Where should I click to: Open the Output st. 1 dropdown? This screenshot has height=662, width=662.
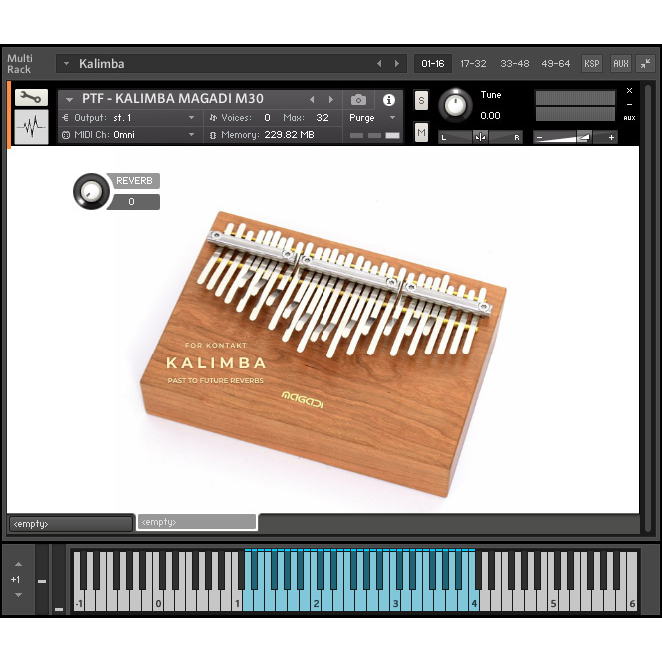tap(191, 118)
